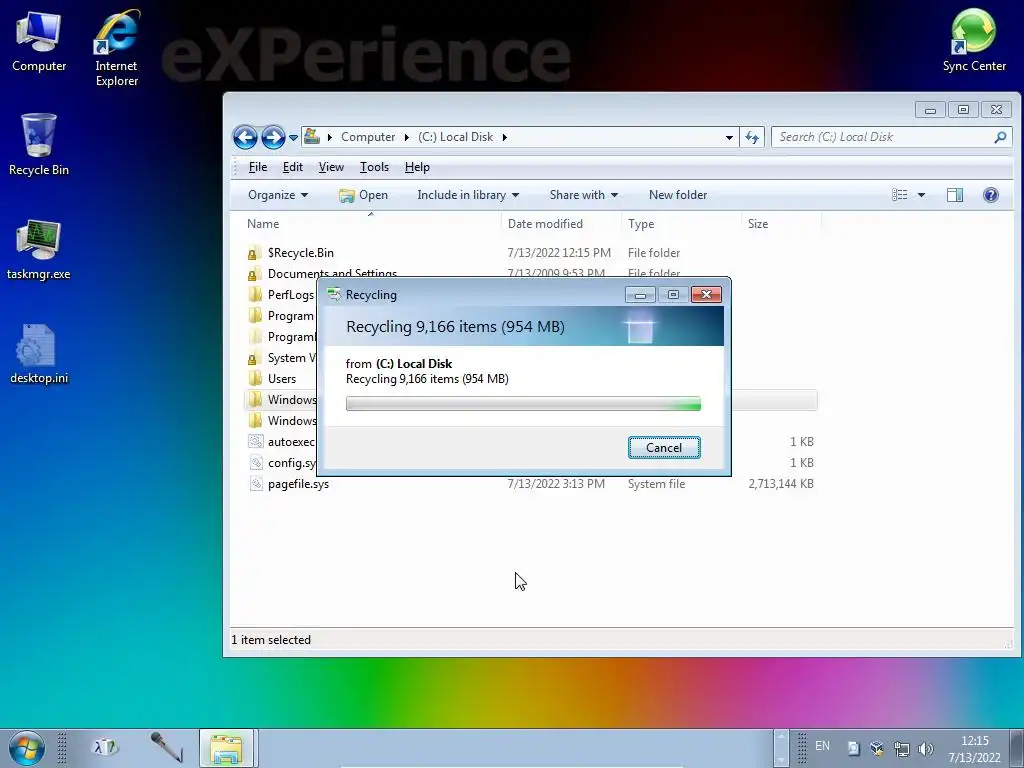Sort by Name column header

click(x=263, y=224)
